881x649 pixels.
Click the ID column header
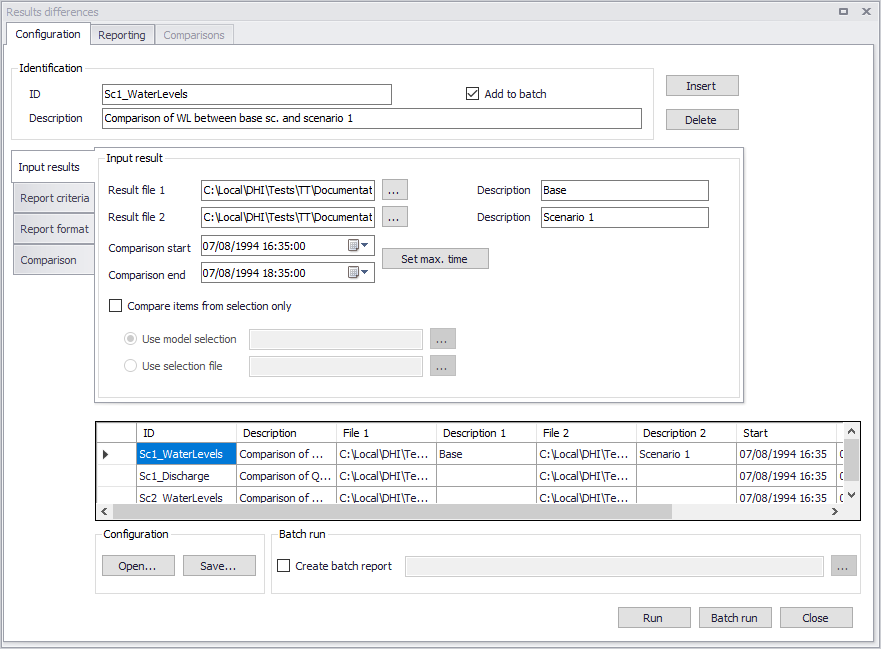coord(186,433)
